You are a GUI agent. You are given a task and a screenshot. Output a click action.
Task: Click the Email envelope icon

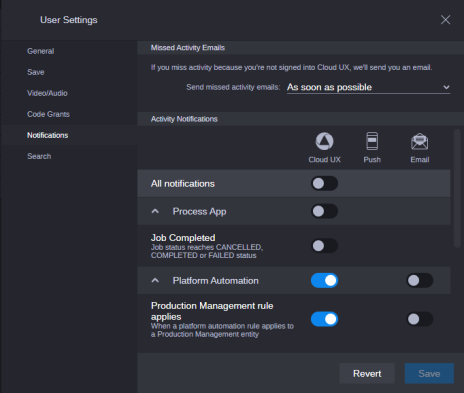(x=420, y=142)
